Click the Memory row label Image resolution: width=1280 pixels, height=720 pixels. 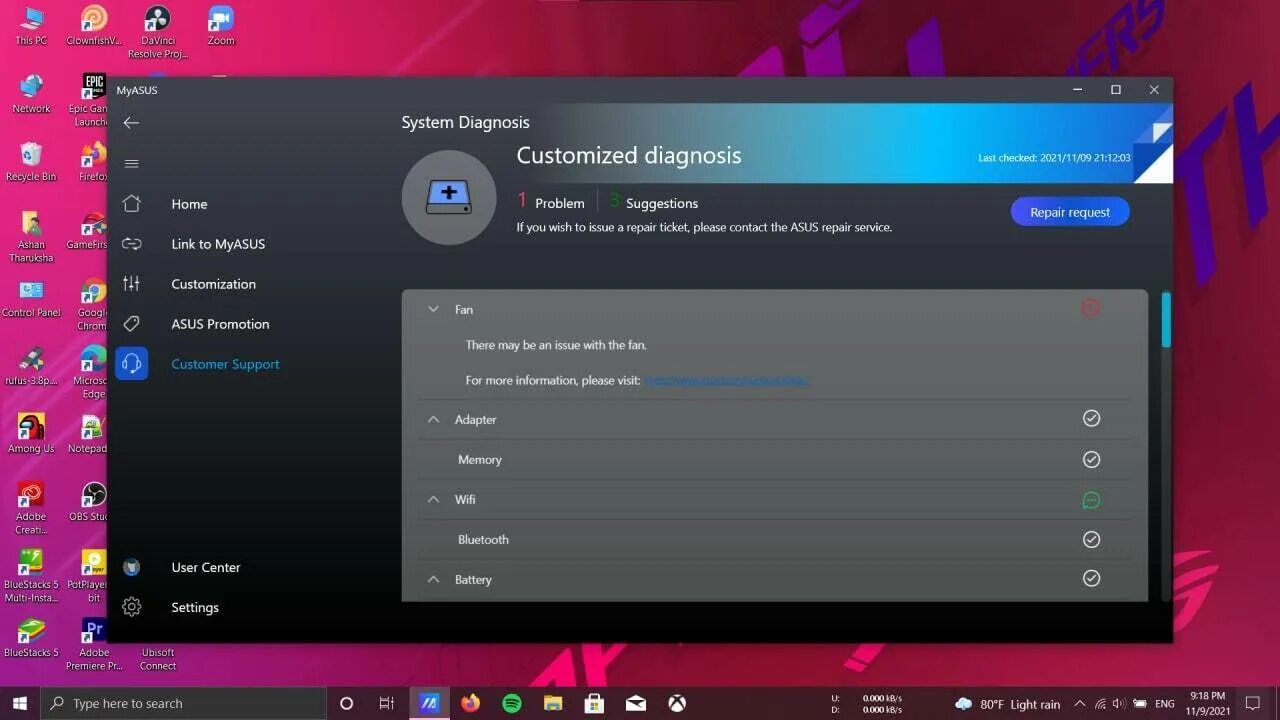[x=480, y=460]
